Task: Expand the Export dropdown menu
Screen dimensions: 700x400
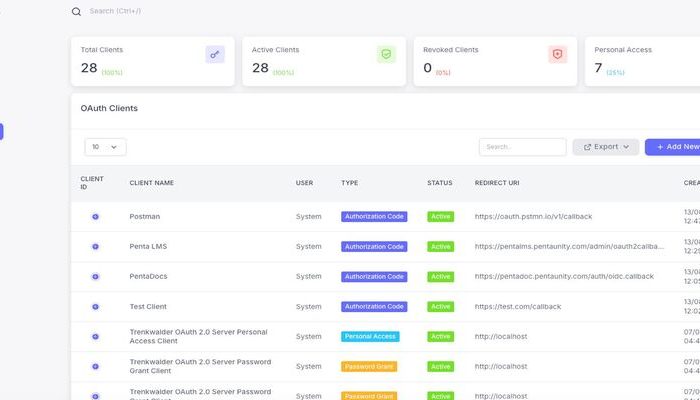Action: click(x=605, y=147)
